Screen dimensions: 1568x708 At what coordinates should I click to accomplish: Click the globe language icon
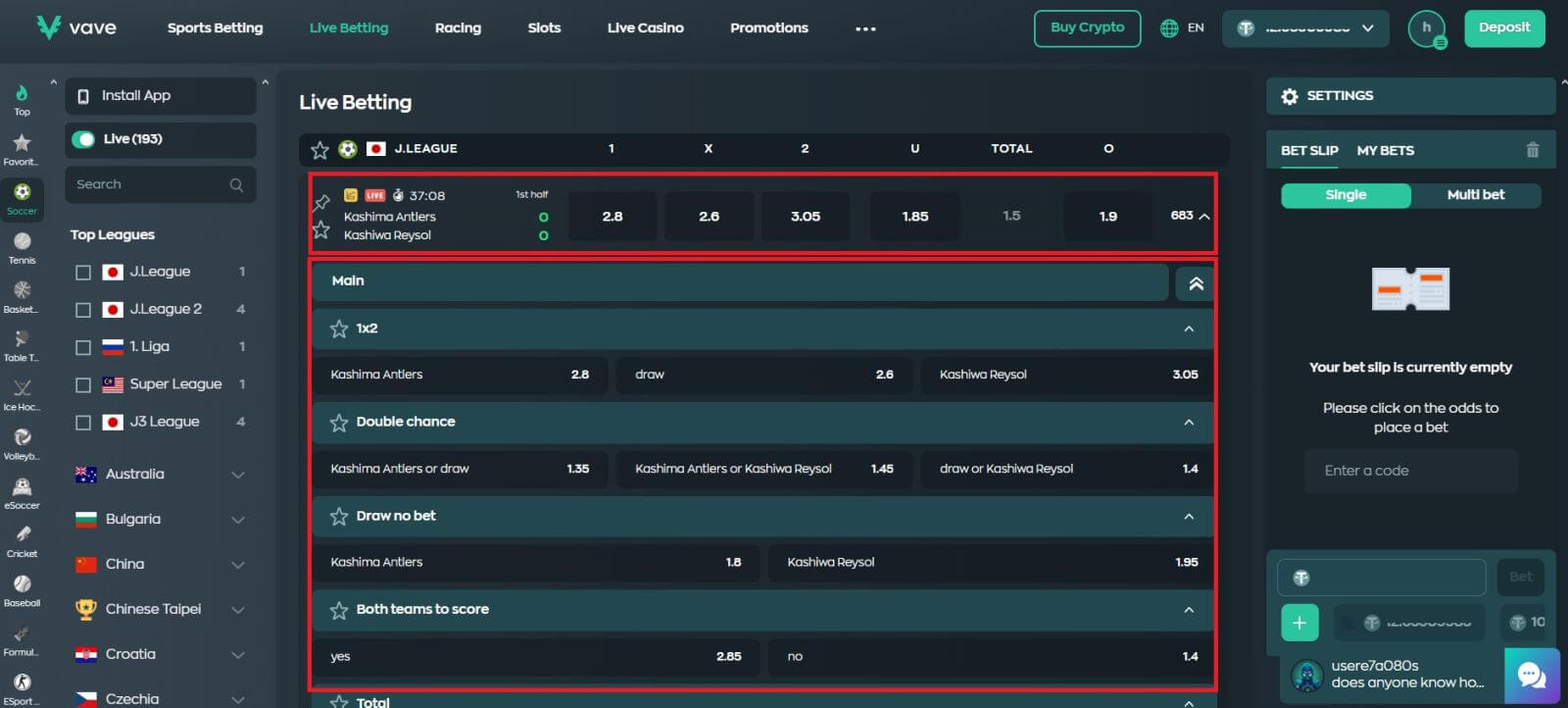(x=1169, y=28)
